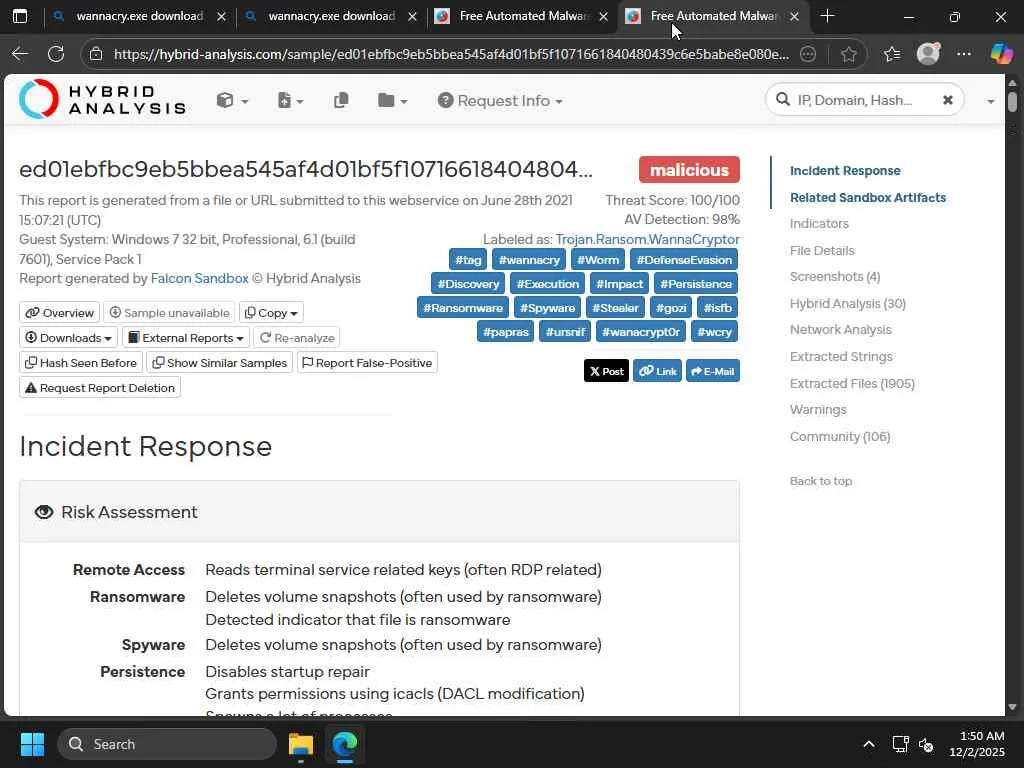Jump to File Details in sidebar
The width and height of the screenshot is (1024, 768).
click(x=822, y=250)
